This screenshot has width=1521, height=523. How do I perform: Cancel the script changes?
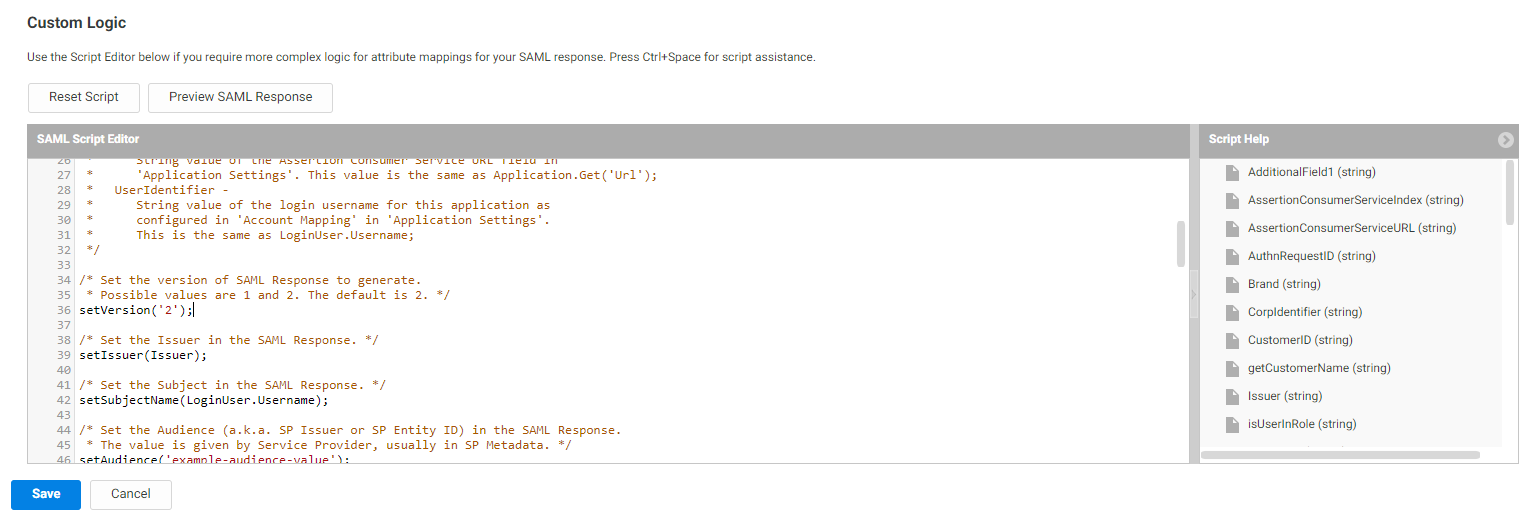131,494
